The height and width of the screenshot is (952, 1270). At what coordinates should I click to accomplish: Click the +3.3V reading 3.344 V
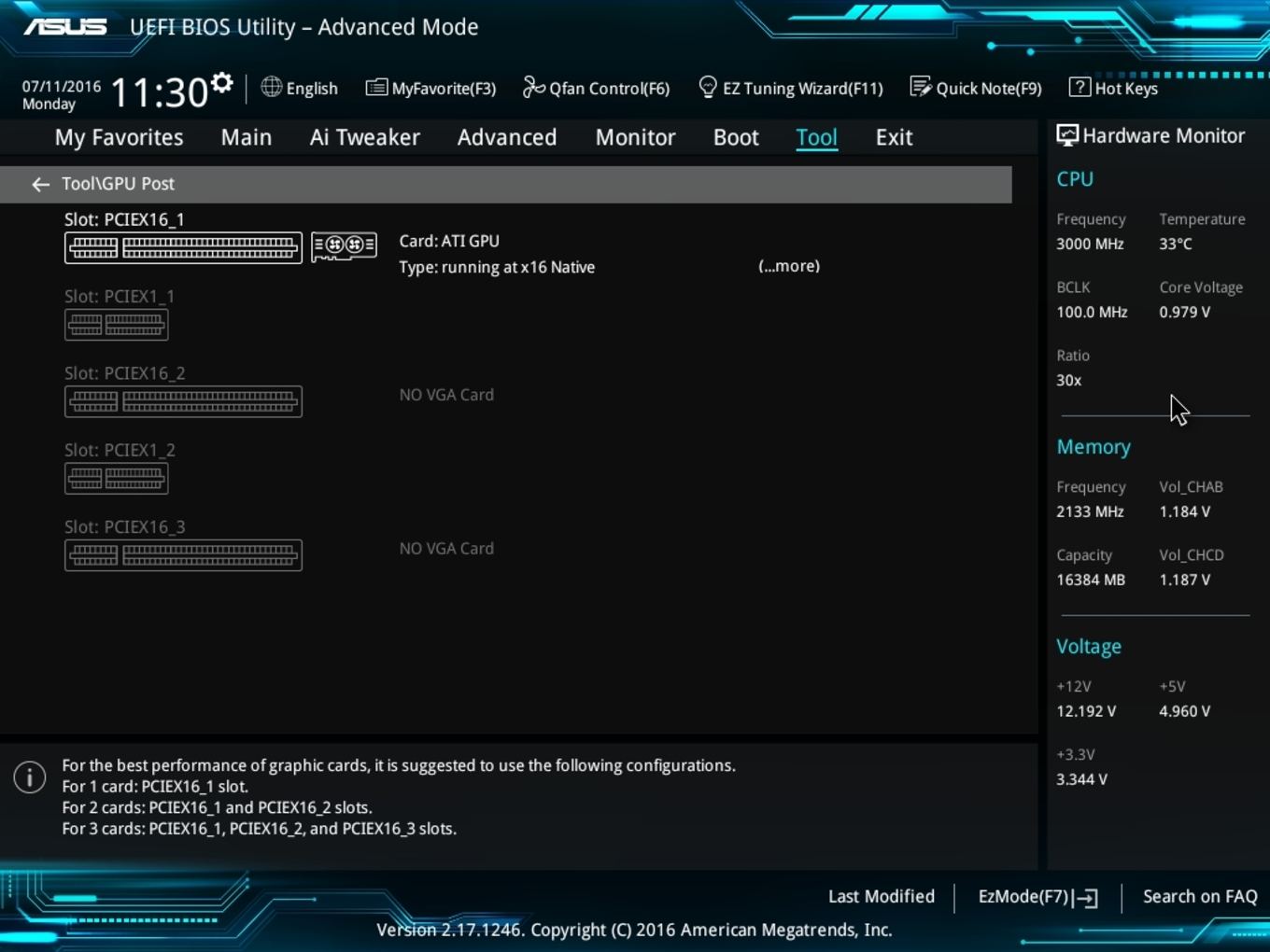point(1081,779)
